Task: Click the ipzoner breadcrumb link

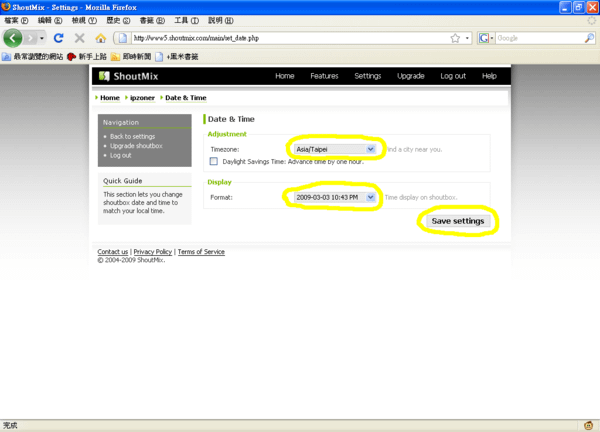Action: click(142, 98)
